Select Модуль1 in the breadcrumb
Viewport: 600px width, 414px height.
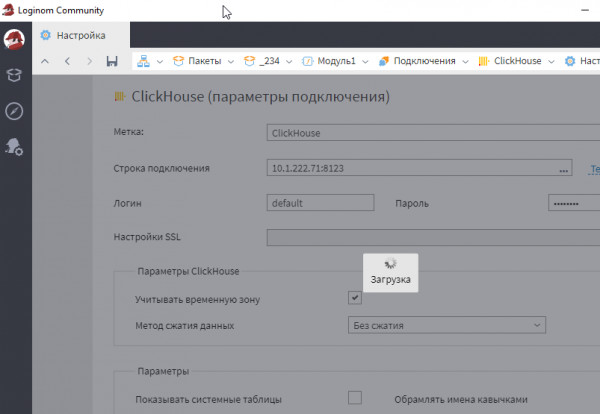point(336,61)
